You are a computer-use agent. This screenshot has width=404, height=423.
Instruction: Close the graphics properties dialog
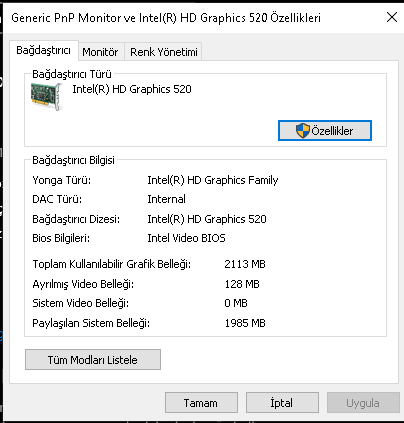pos(392,17)
